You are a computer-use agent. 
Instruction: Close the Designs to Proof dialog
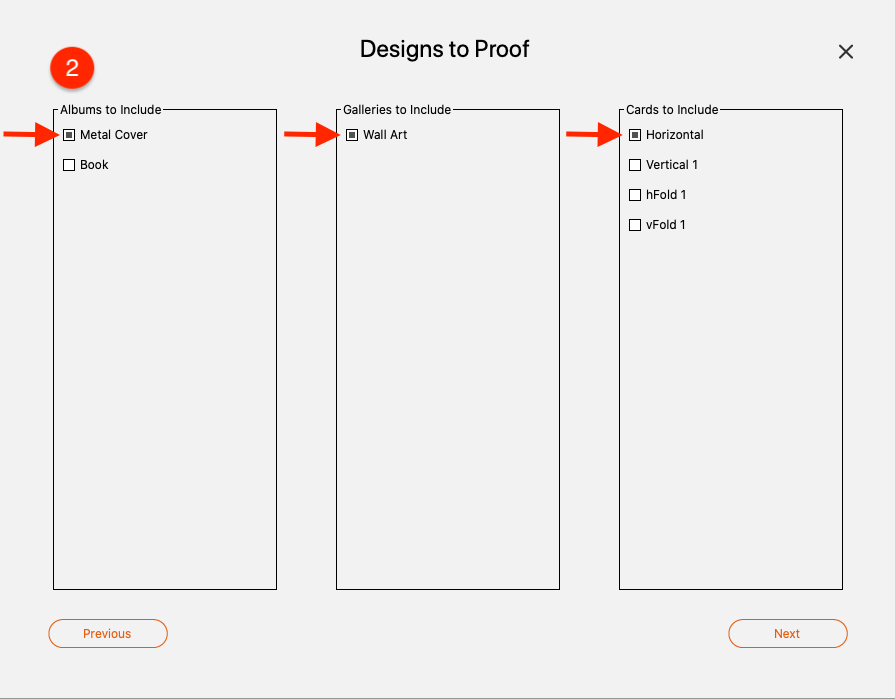[845, 52]
